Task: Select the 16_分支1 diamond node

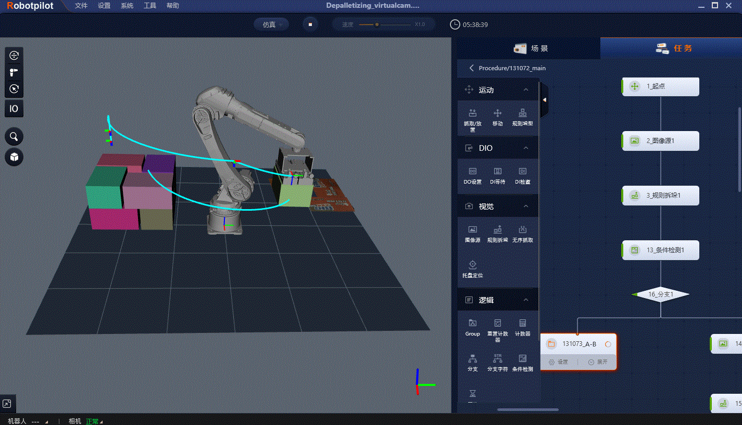Action: click(660, 294)
